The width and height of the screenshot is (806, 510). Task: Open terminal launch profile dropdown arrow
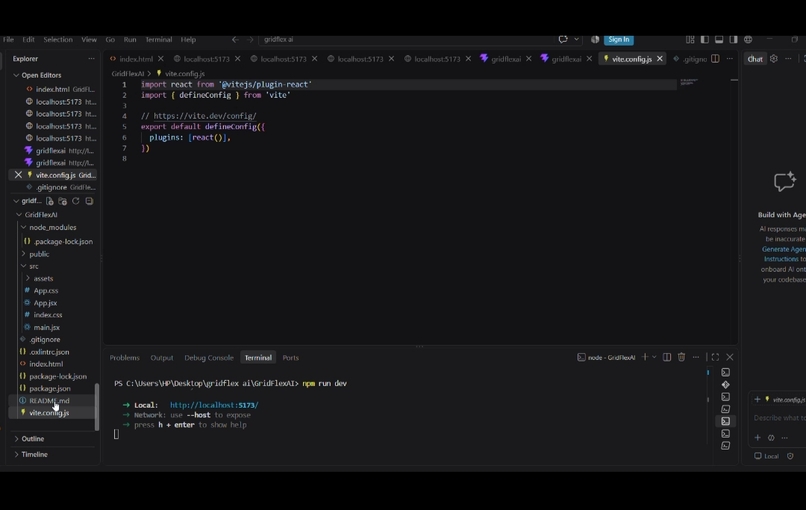coord(654,357)
